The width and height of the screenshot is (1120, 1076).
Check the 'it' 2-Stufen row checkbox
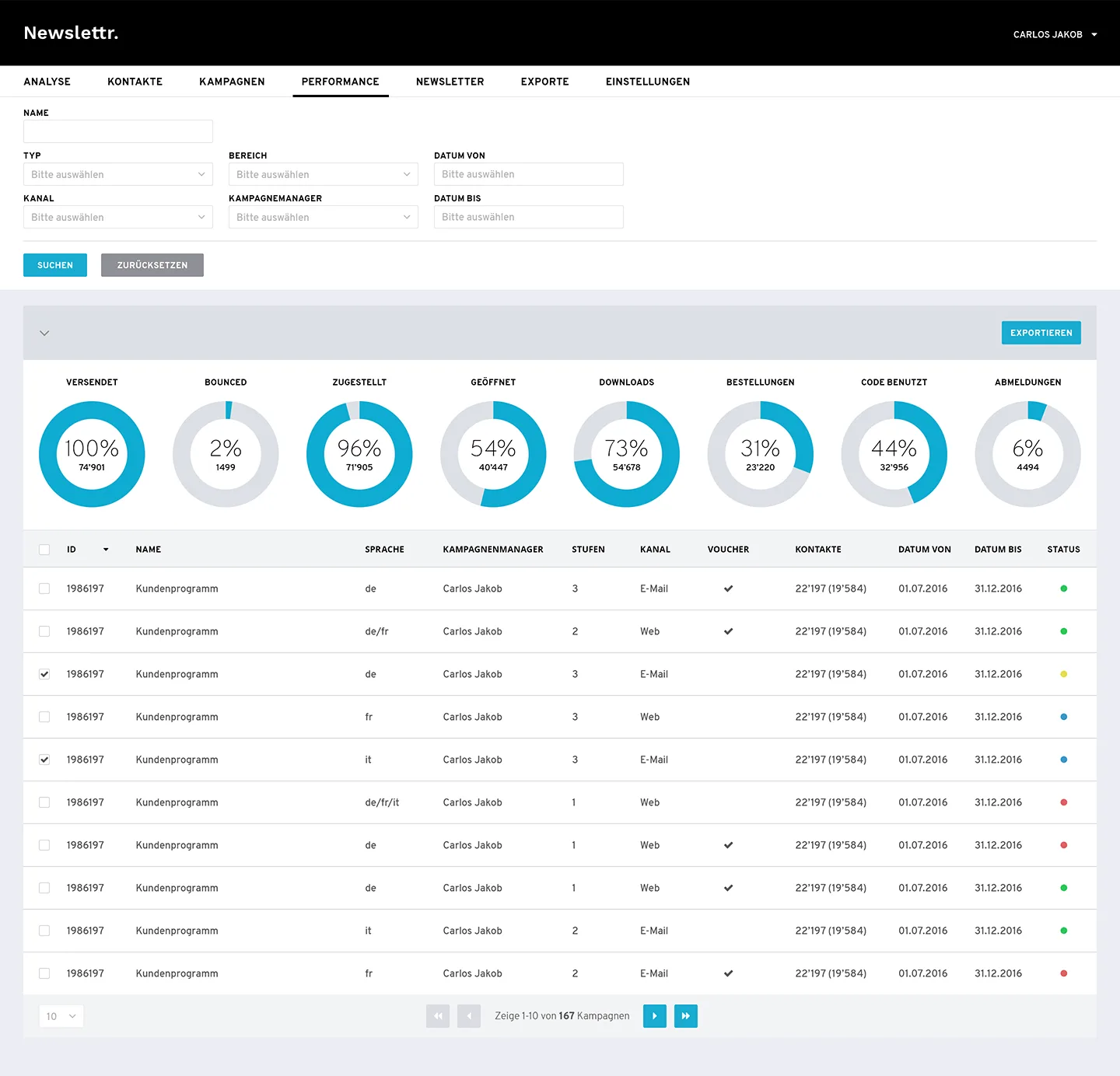(44, 931)
